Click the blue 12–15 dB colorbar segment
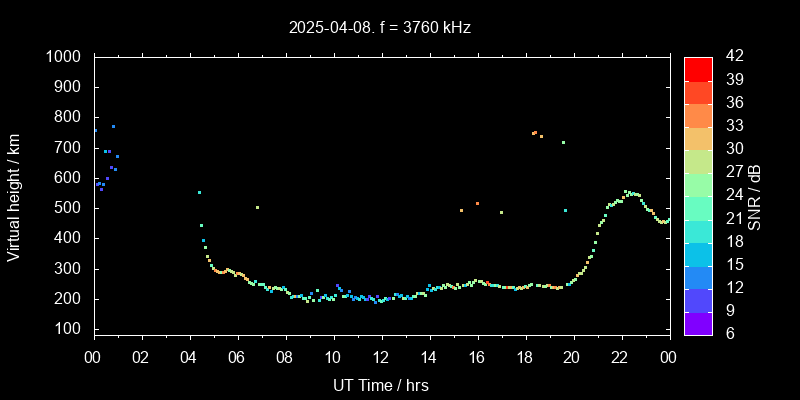Image resolution: width=800 pixels, height=400 pixels. pos(698,277)
